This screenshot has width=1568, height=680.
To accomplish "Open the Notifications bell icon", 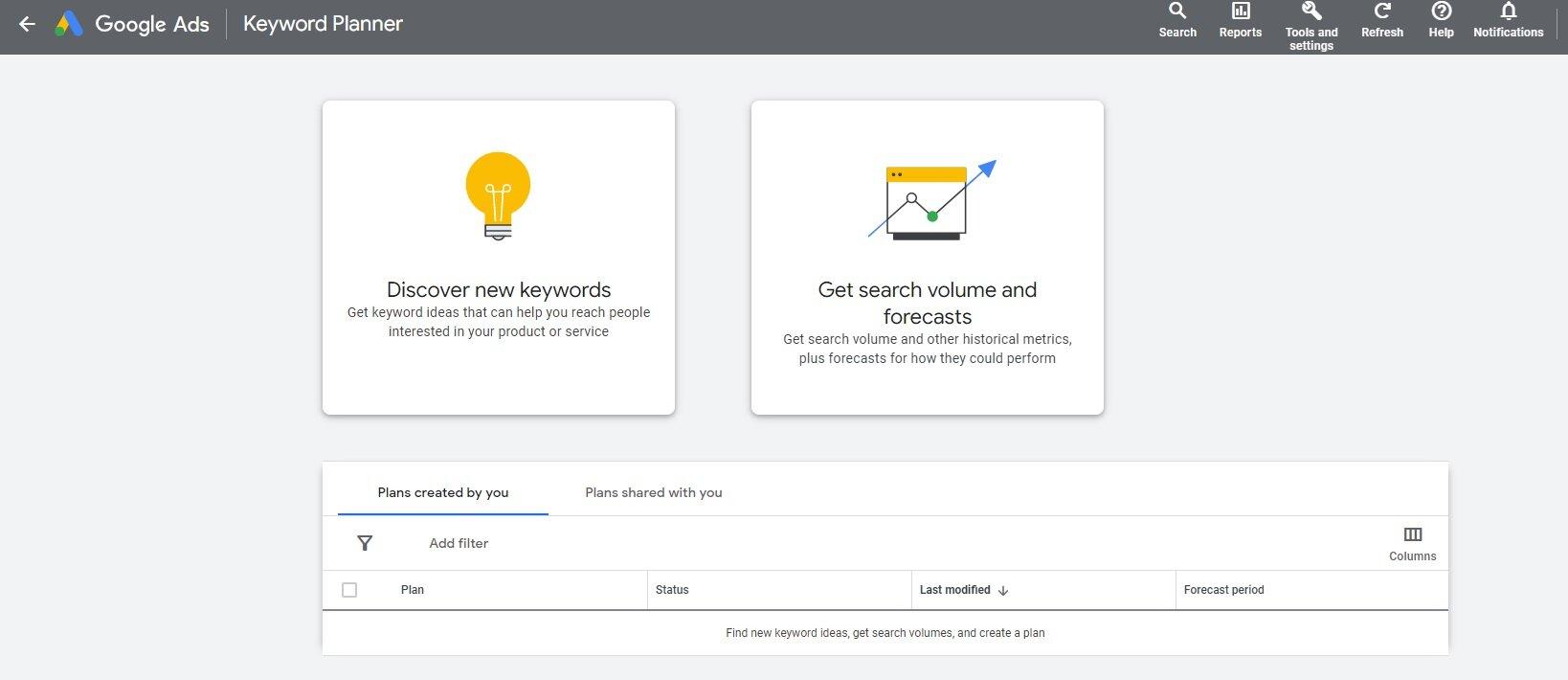I will pos(1509,11).
